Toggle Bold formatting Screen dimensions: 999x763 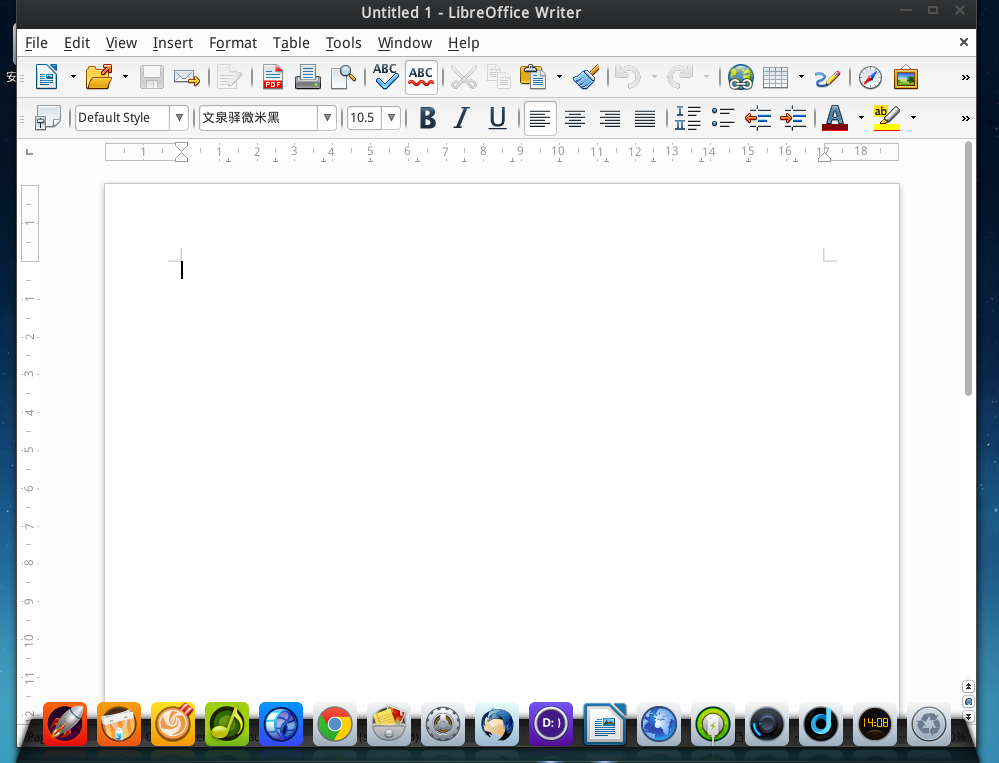tap(427, 118)
